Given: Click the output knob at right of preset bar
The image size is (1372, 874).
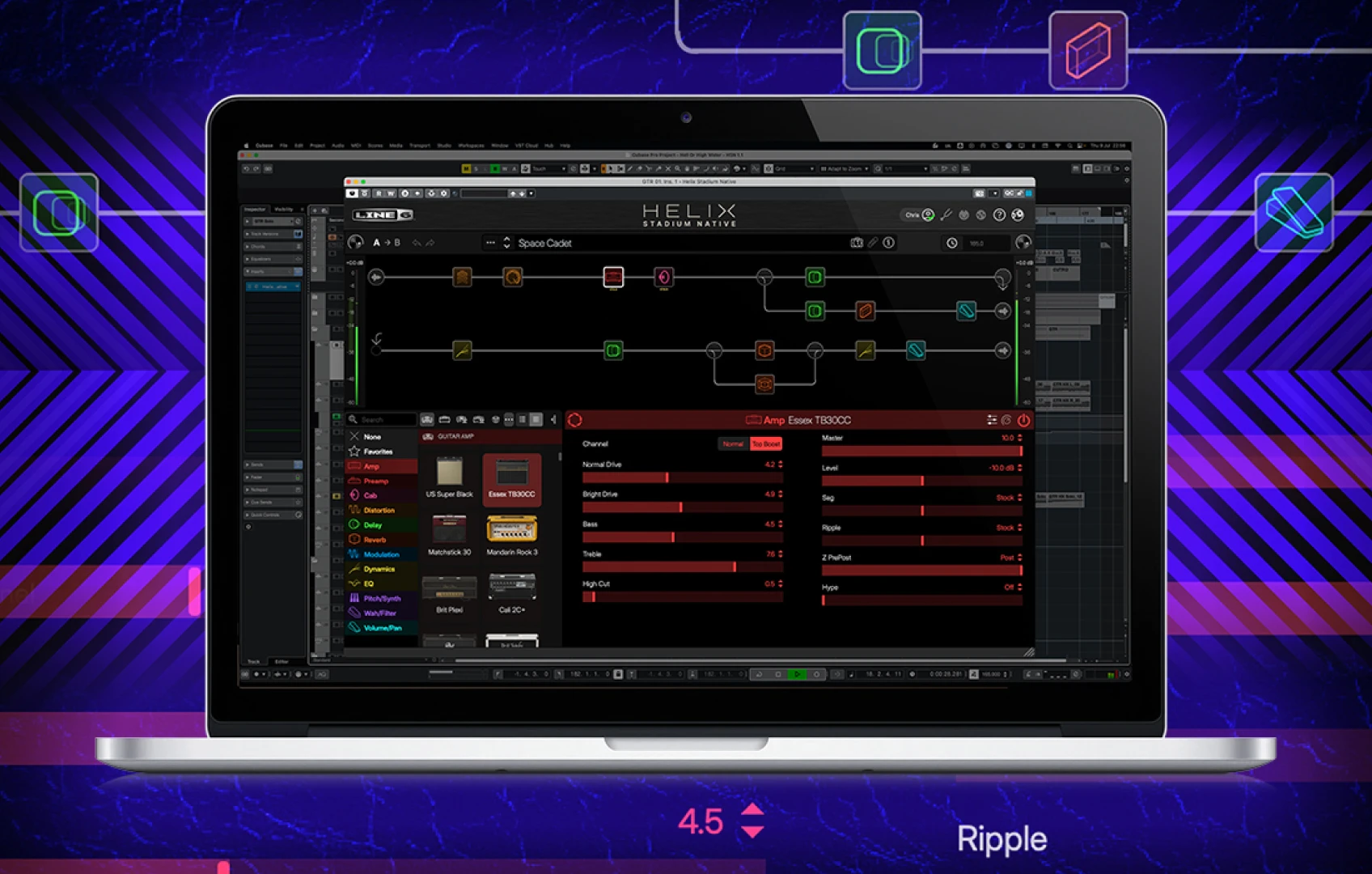Looking at the screenshot, I should [x=1023, y=243].
